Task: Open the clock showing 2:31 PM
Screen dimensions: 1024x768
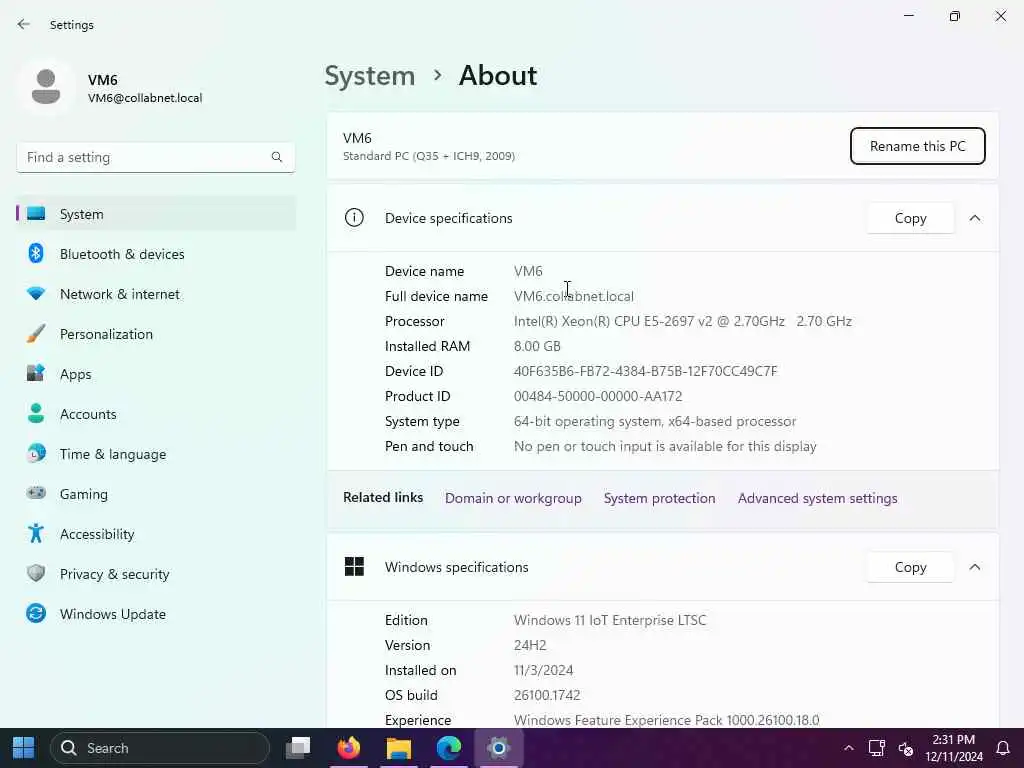Action: [x=953, y=748]
